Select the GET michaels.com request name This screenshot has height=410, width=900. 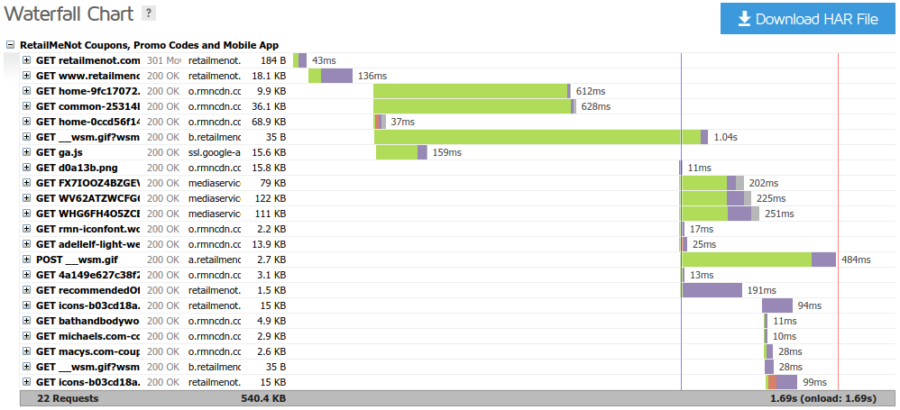(x=87, y=336)
